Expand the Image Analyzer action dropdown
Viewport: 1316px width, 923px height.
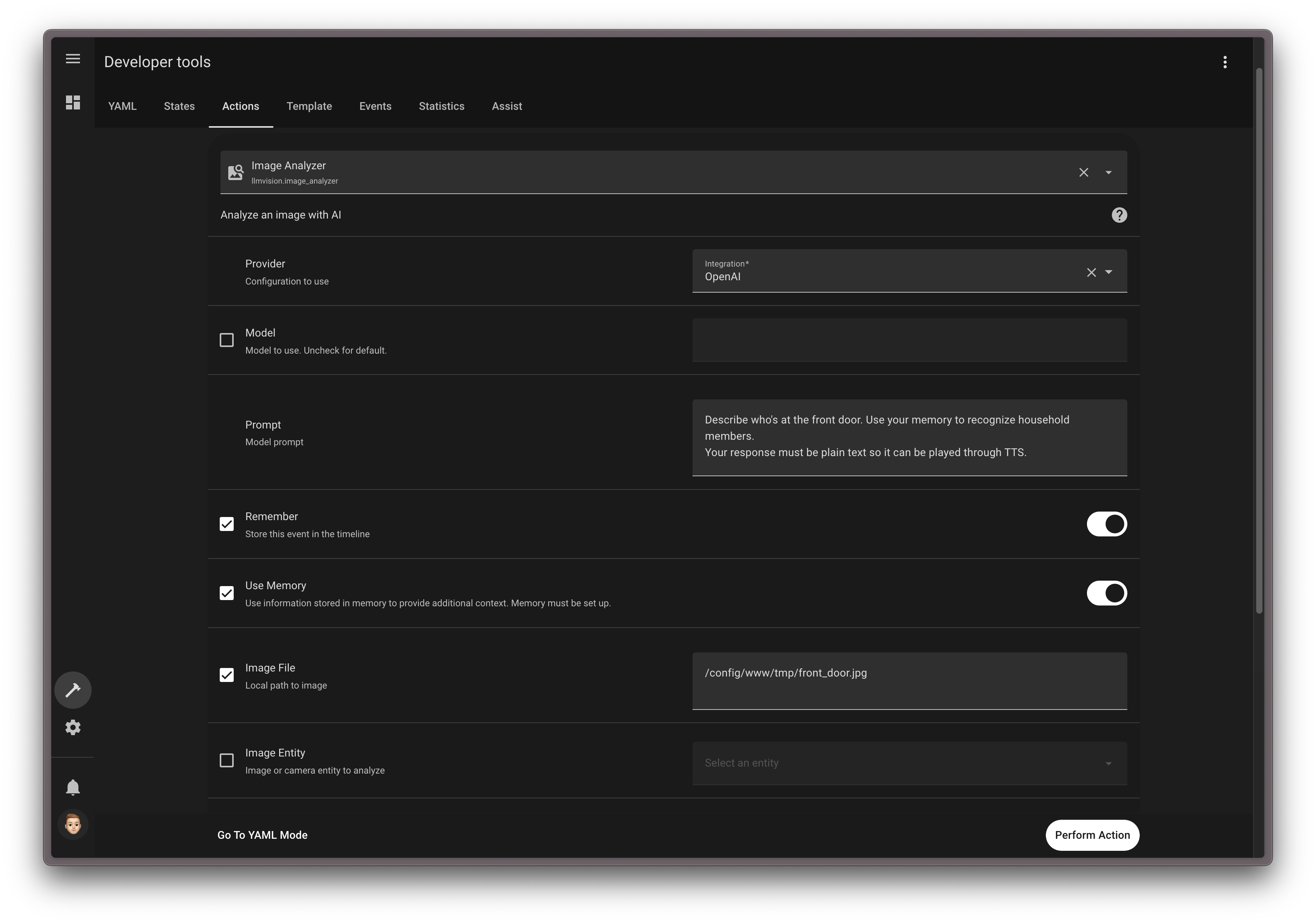1109,172
